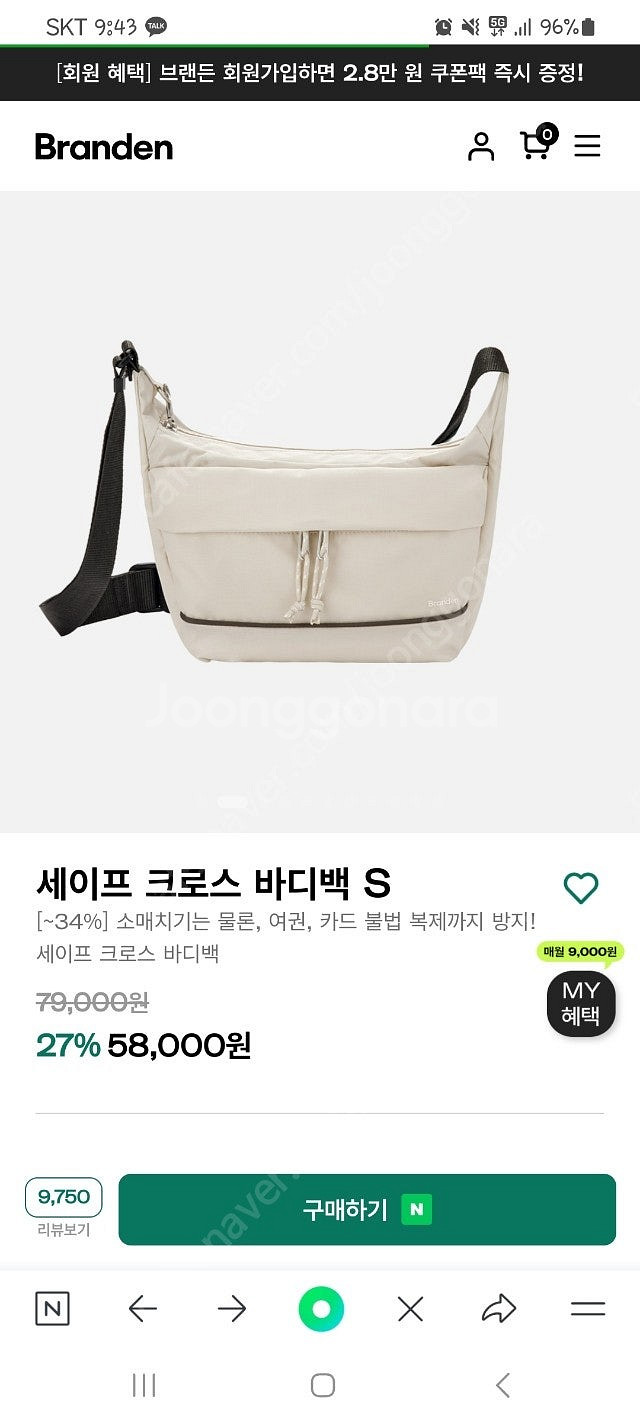
Task: Open the shopping cart icon
Action: click(x=537, y=143)
